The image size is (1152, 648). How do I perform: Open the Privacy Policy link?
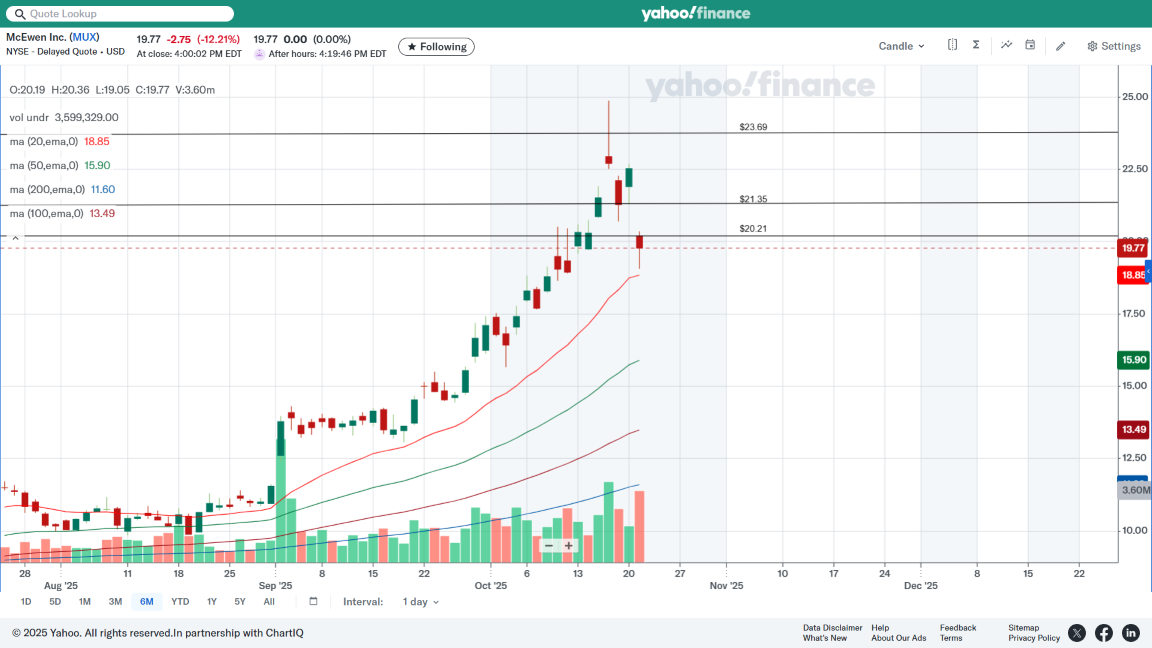click(1034, 638)
